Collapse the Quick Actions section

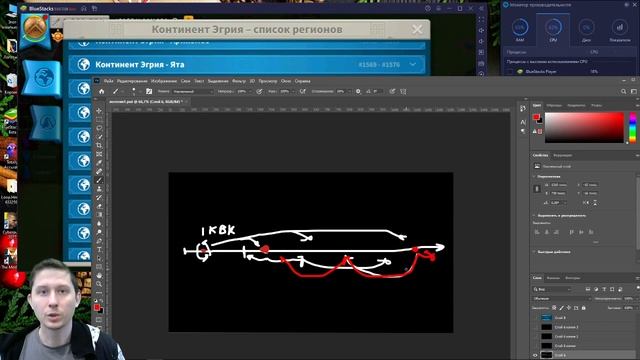click(534, 252)
